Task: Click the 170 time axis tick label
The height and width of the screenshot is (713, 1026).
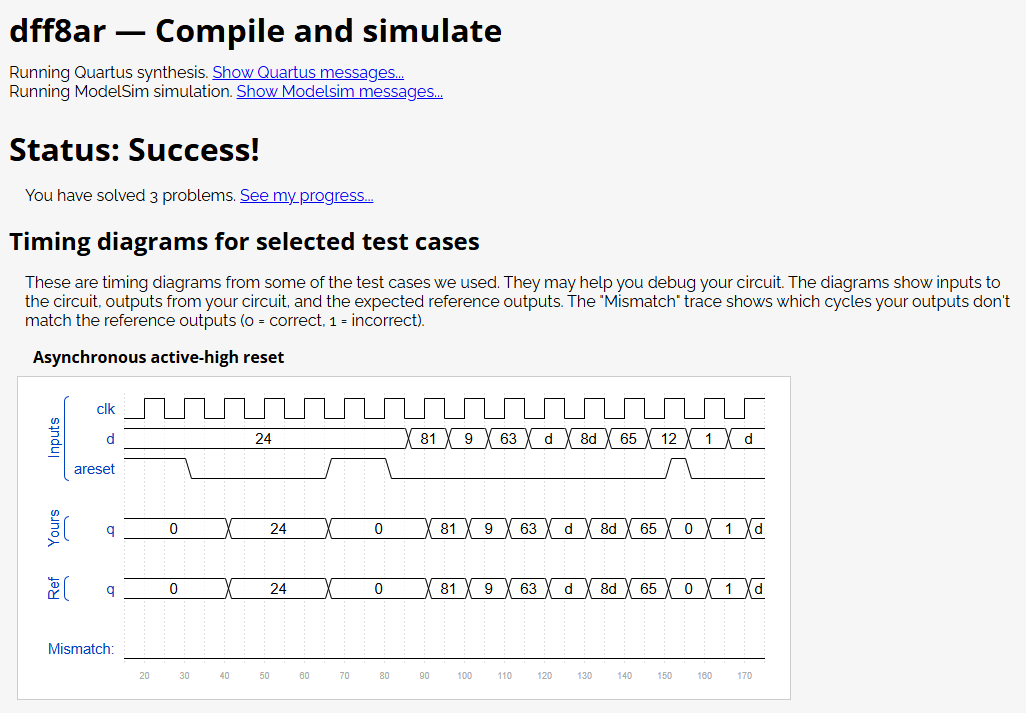Action: point(745,676)
